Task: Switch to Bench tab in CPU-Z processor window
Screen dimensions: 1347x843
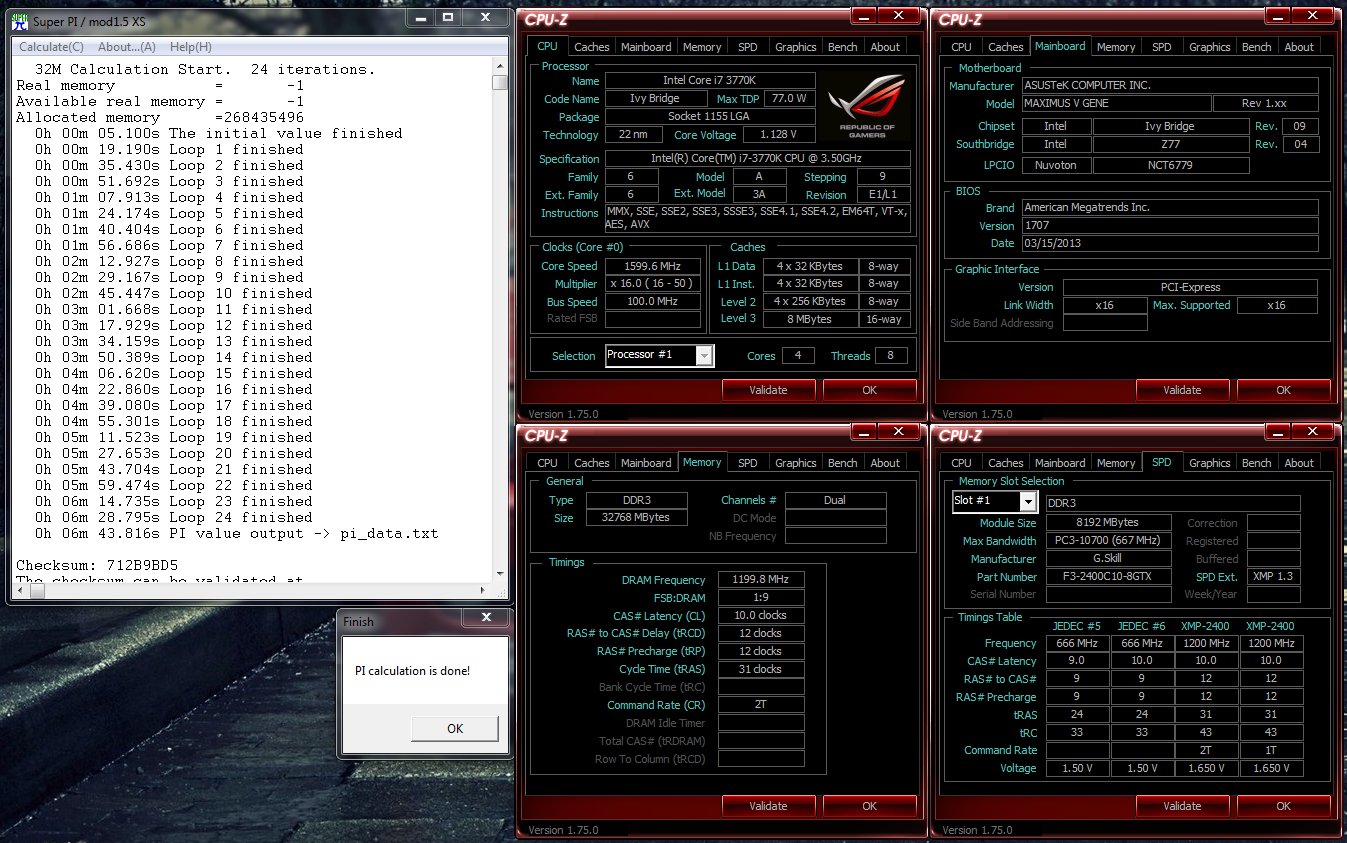Action: tap(843, 47)
